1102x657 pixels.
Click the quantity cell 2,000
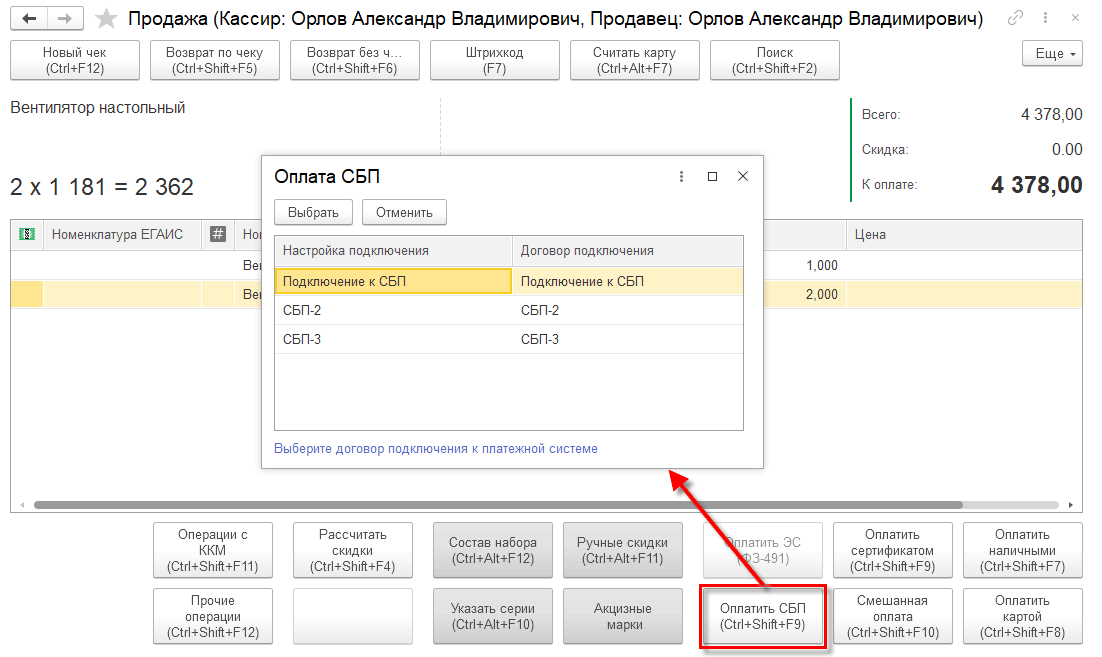[x=804, y=294]
